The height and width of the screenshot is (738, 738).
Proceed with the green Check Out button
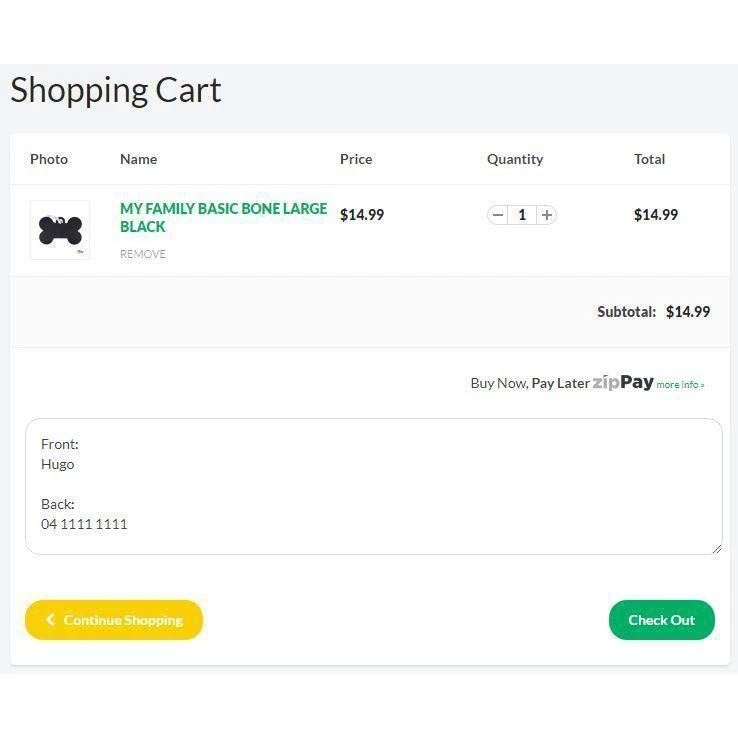pyautogui.click(x=661, y=620)
